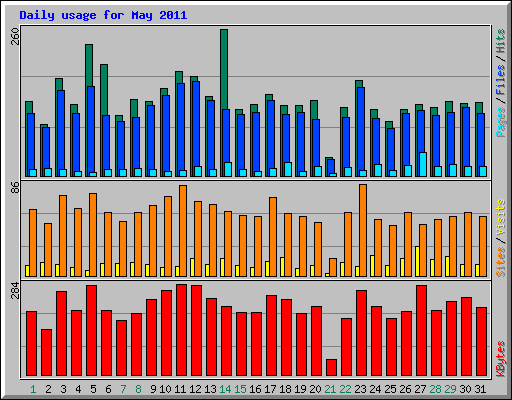
Task: Click day label "4" on the x-axis
Action: coord(78,389)
